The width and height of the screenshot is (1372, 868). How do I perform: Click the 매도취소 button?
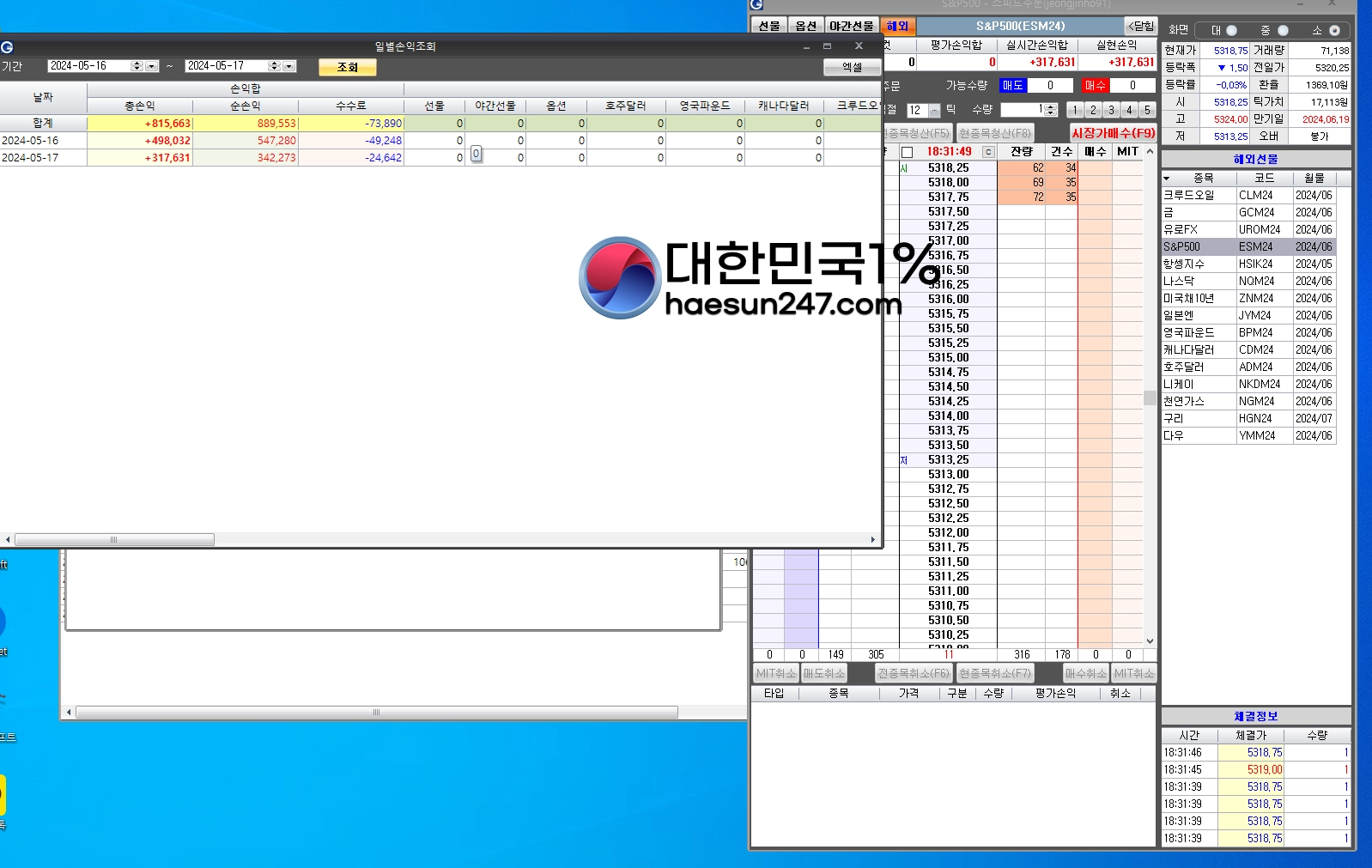824,673
